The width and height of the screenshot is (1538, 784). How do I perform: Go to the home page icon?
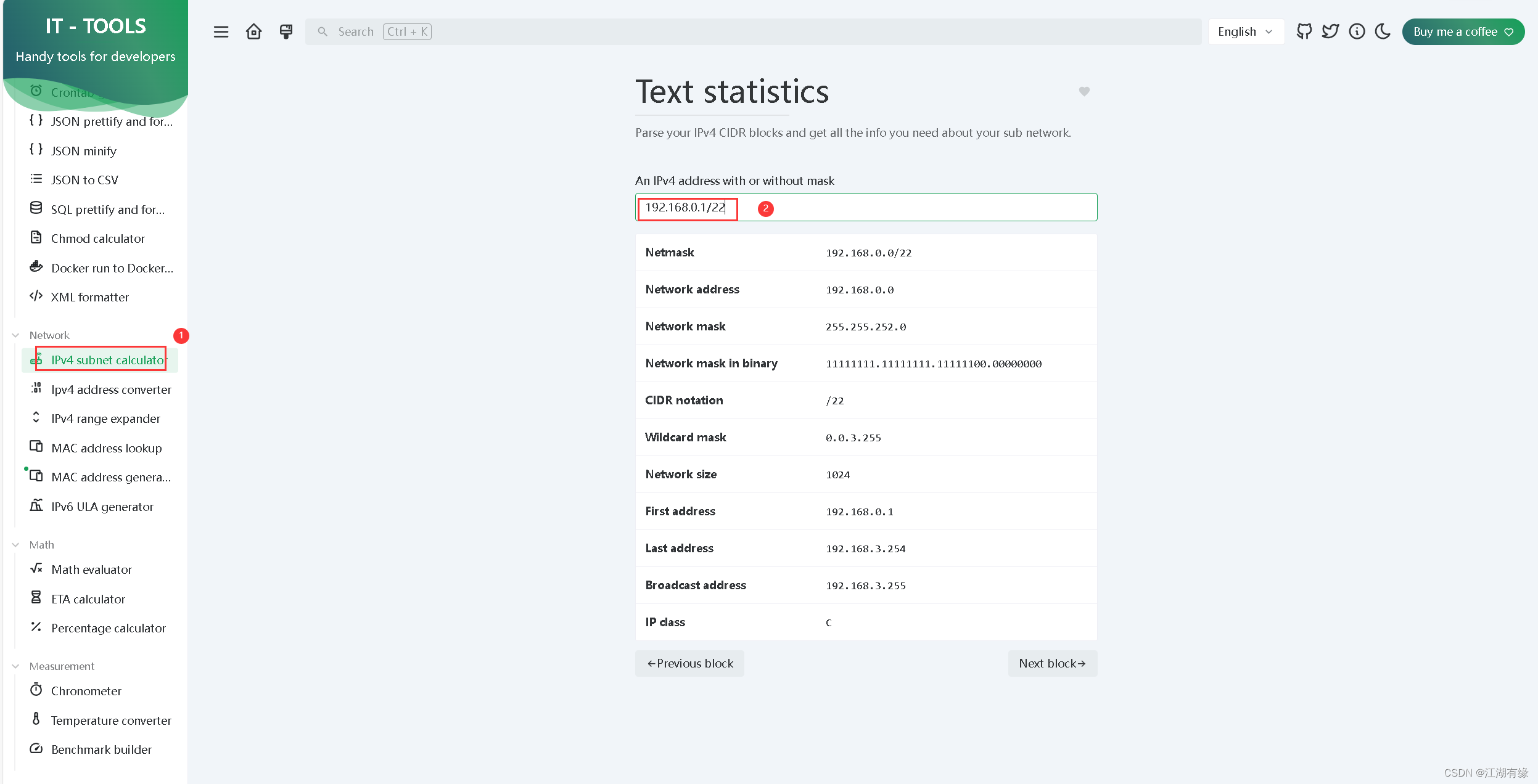point(253,31)
